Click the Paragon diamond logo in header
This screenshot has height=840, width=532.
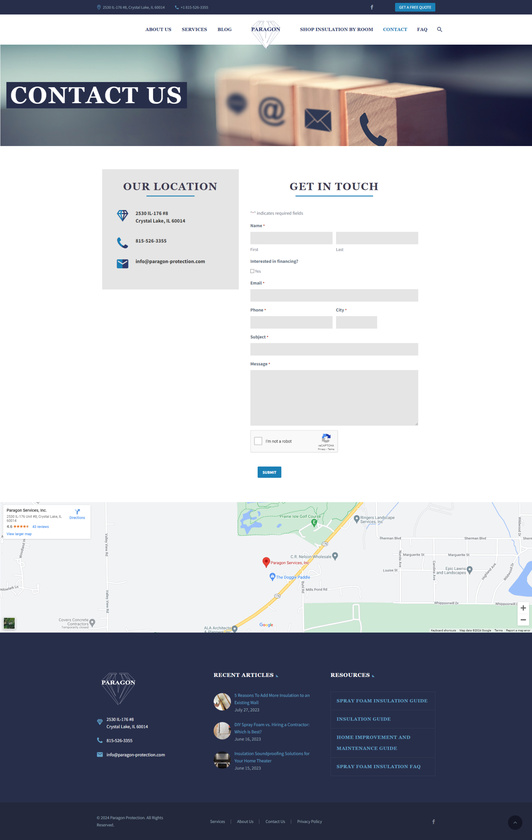pos(266,33)
